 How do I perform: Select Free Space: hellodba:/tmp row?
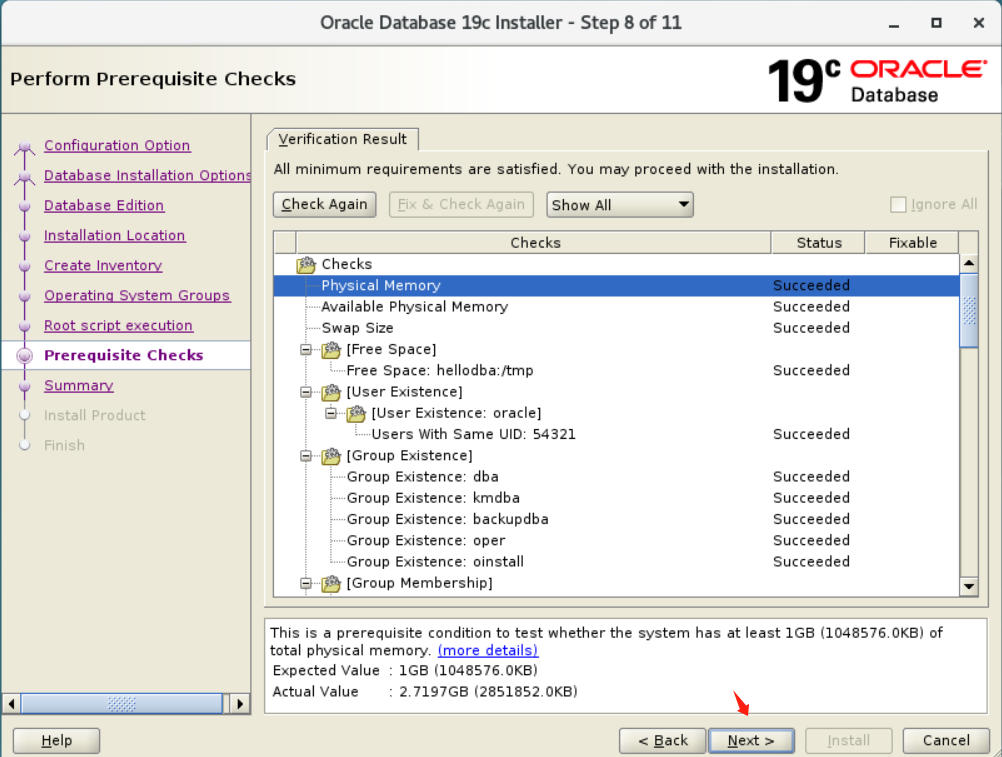click(617, 371)
